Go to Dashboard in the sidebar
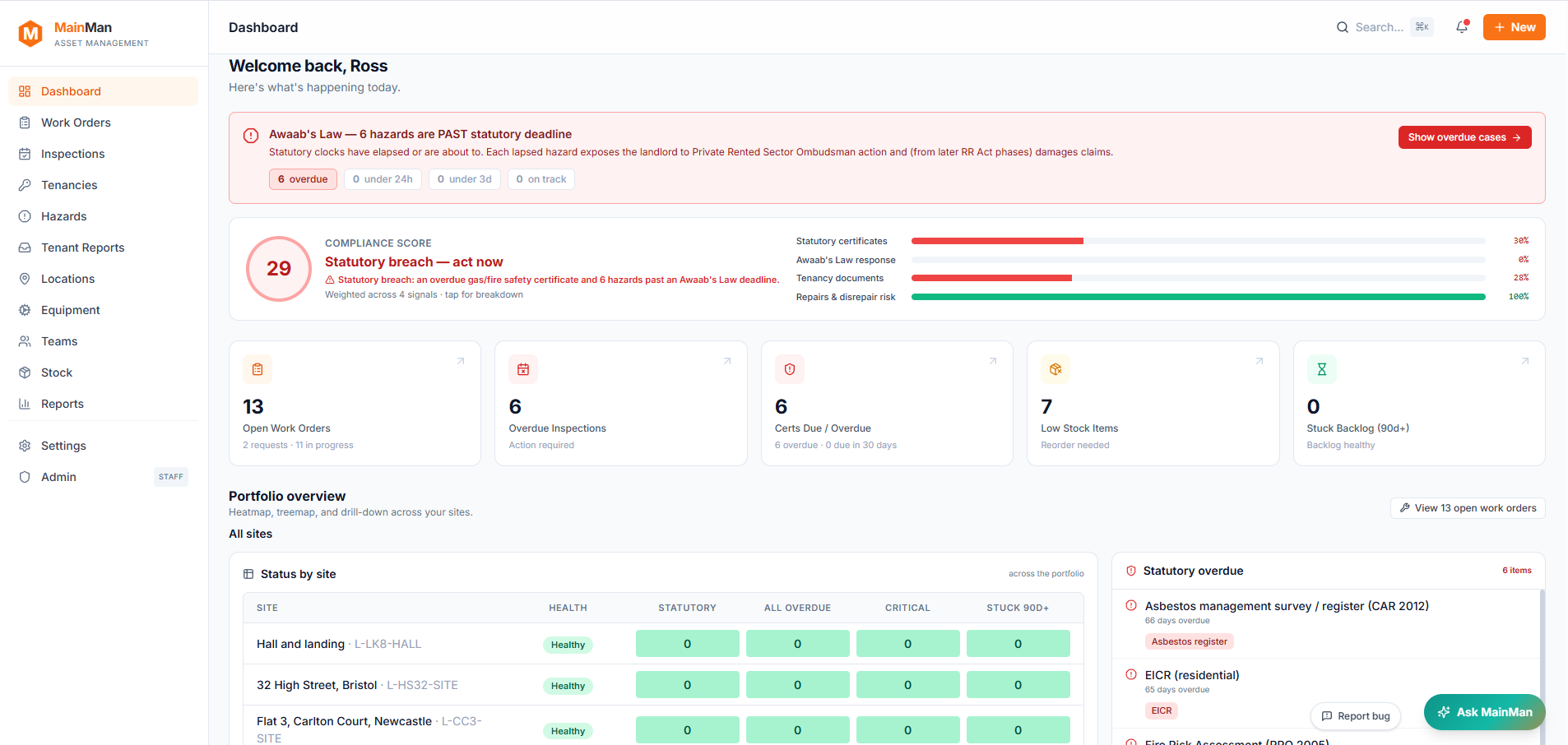1568x745 pixels. point(103,91)
